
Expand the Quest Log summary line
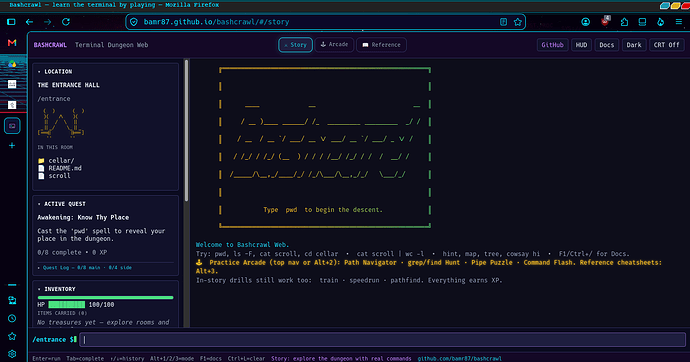84,267
